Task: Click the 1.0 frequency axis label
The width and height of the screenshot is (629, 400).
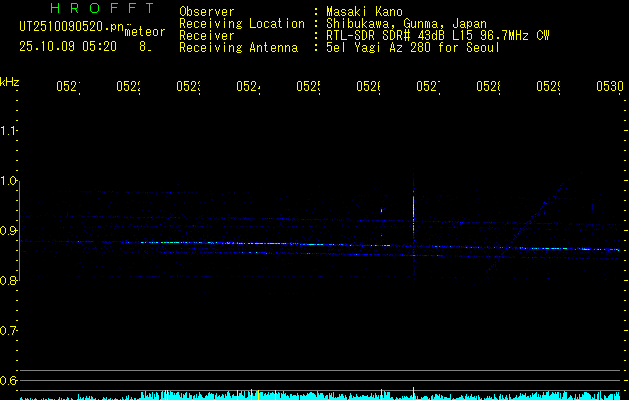Action: coord(9,181)
